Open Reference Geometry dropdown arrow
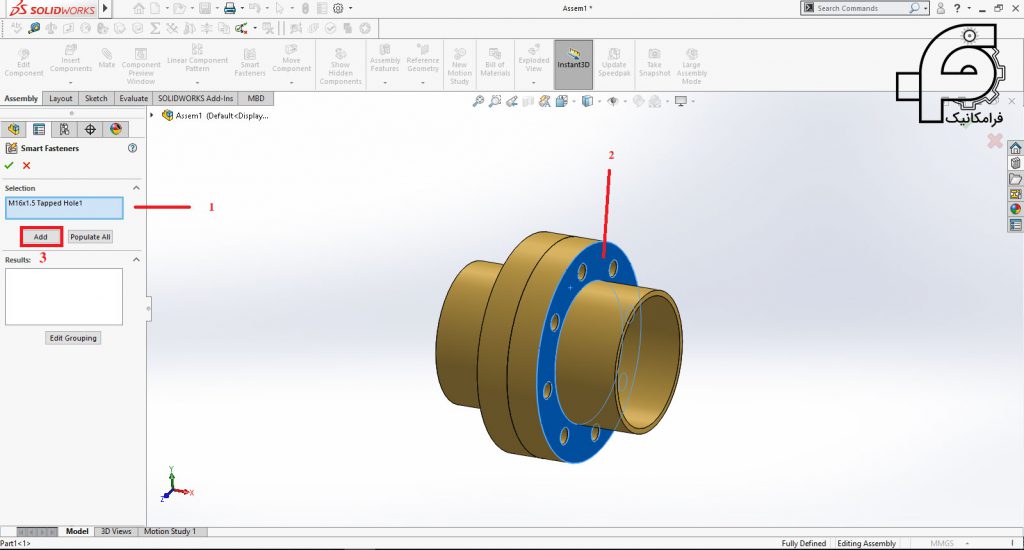1024x550 pixels. pos(423,82)
